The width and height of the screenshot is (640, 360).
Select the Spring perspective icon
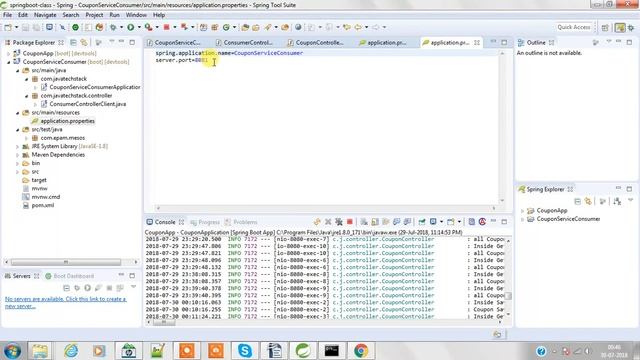[620, 27]
